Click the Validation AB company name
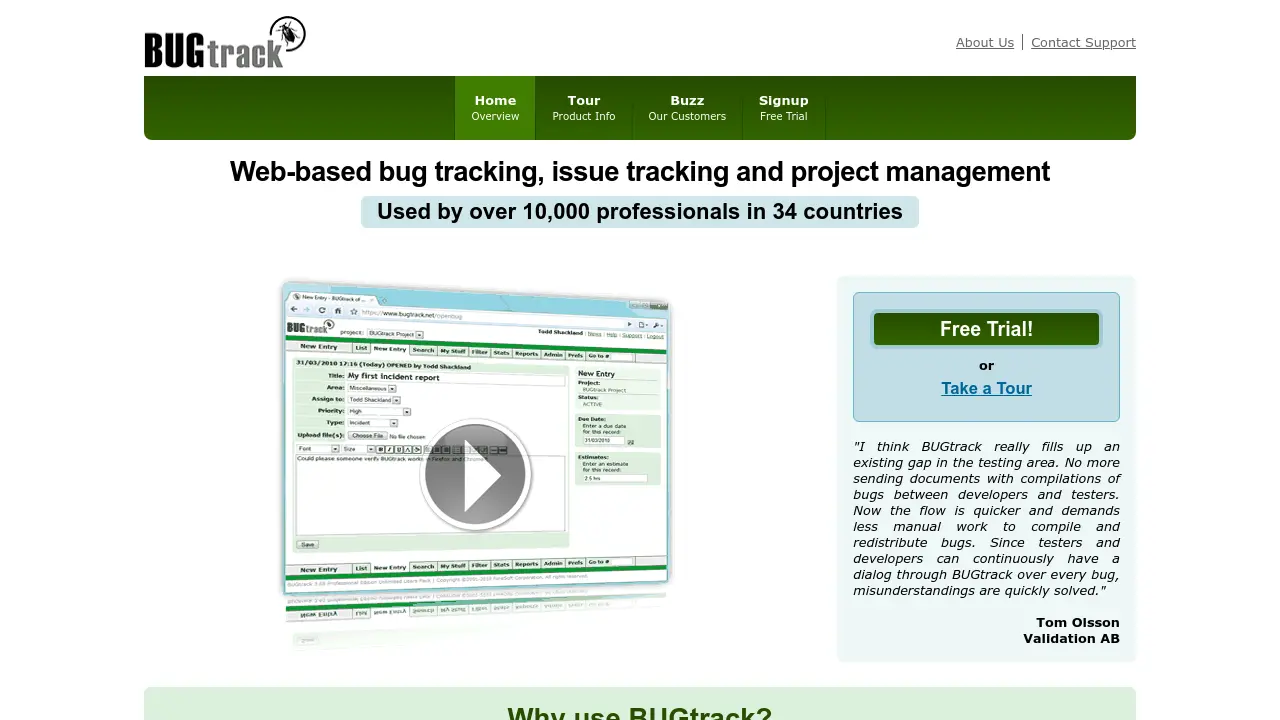The height and width of the screenshot is (720, 1280). pos(1071,638)
